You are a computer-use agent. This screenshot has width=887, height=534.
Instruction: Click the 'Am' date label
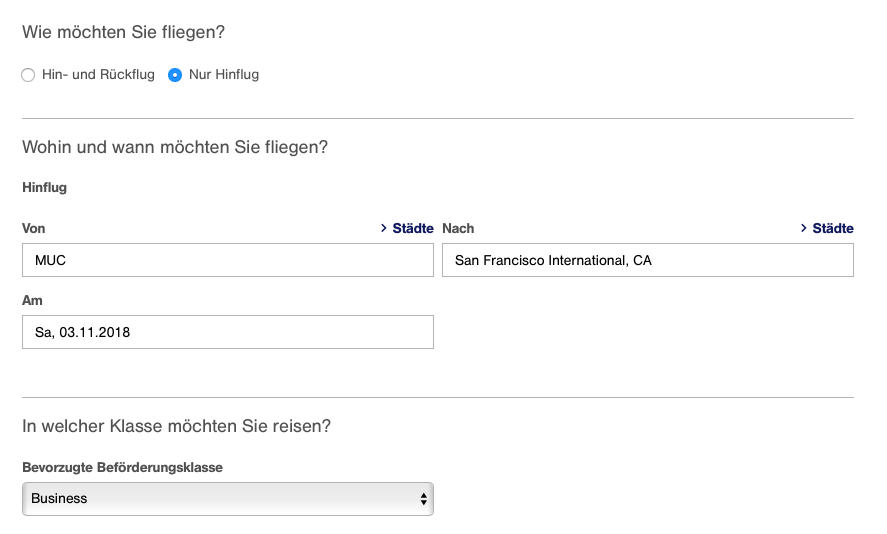pyautogui.click(x=32, y=301)
